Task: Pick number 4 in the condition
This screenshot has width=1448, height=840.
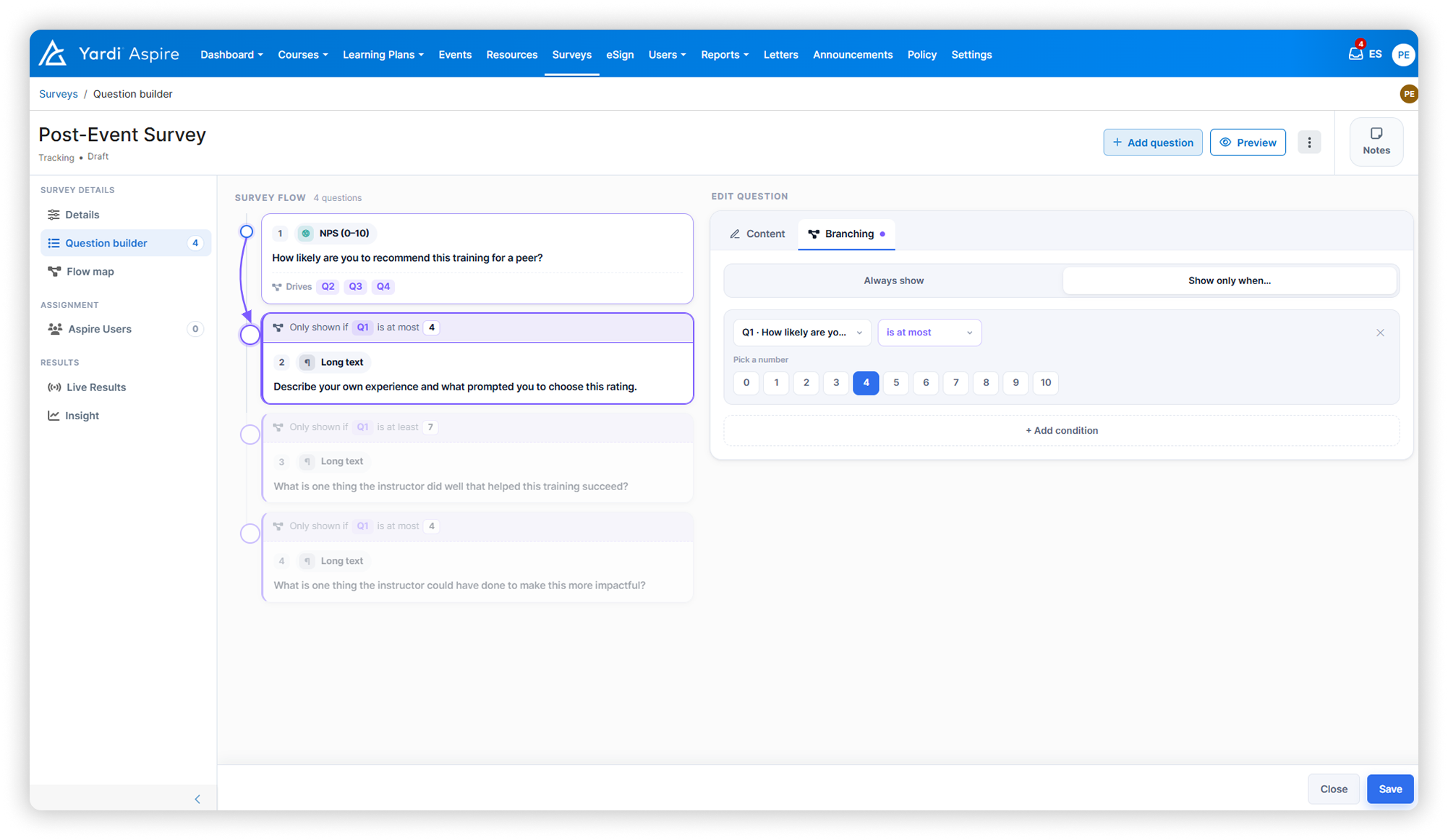Action: coord(866,382)
